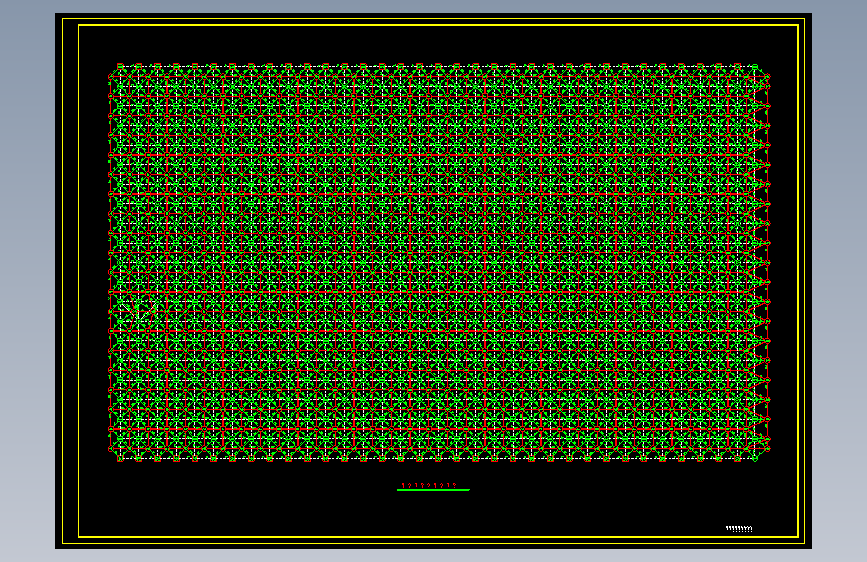Click the green underline beneath the drawing title
This screenshot has width=867, height=562.
click(x=433, y=490)
